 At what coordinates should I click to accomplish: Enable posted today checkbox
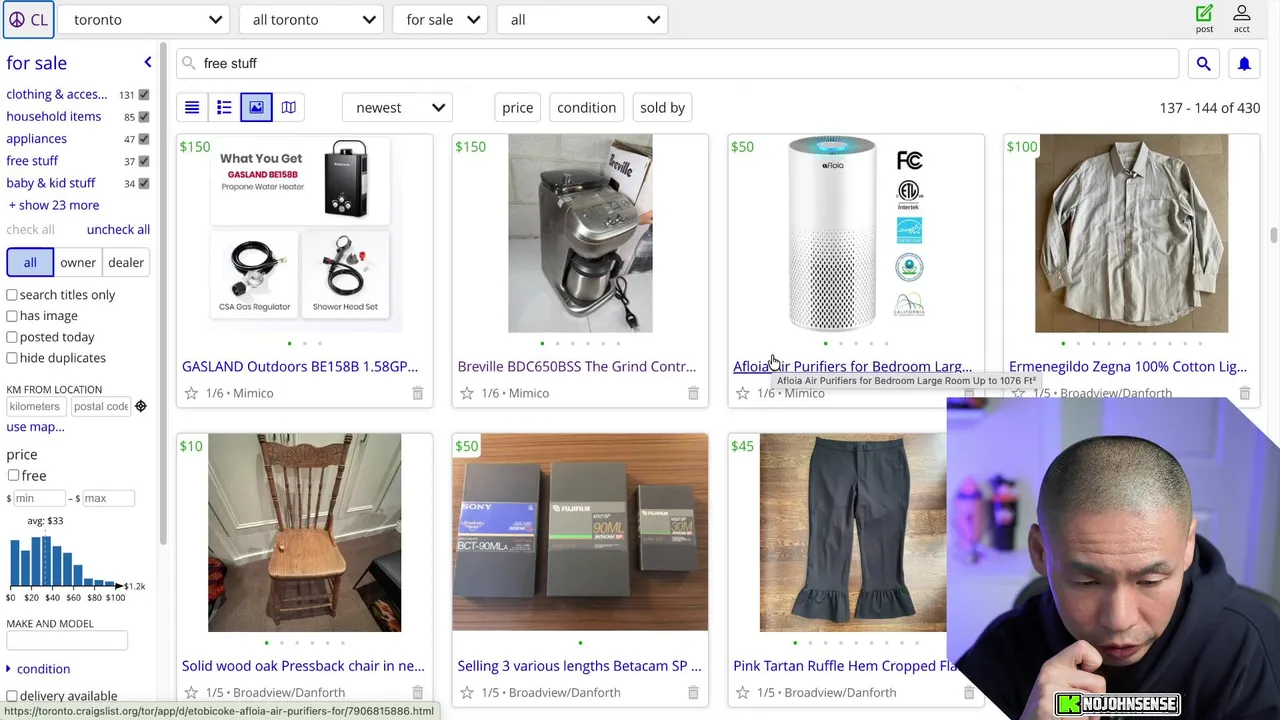tap(12, 337)
